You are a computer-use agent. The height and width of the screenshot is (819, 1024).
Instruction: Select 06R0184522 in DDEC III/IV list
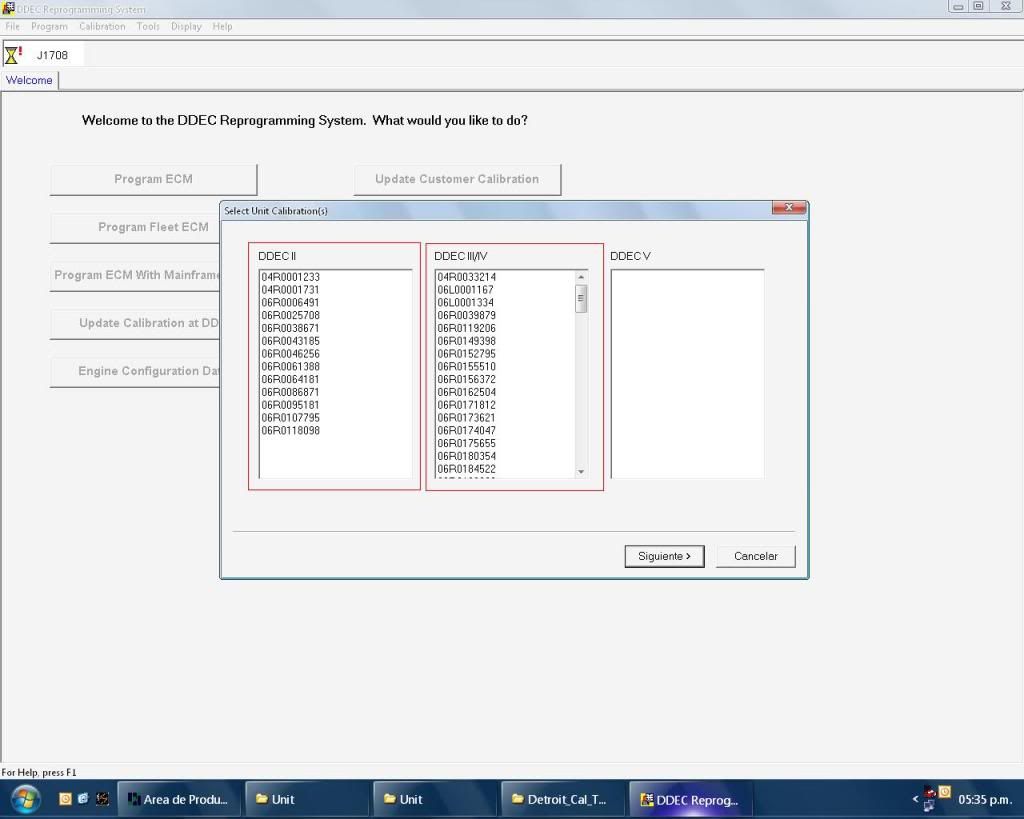point(466,469)
